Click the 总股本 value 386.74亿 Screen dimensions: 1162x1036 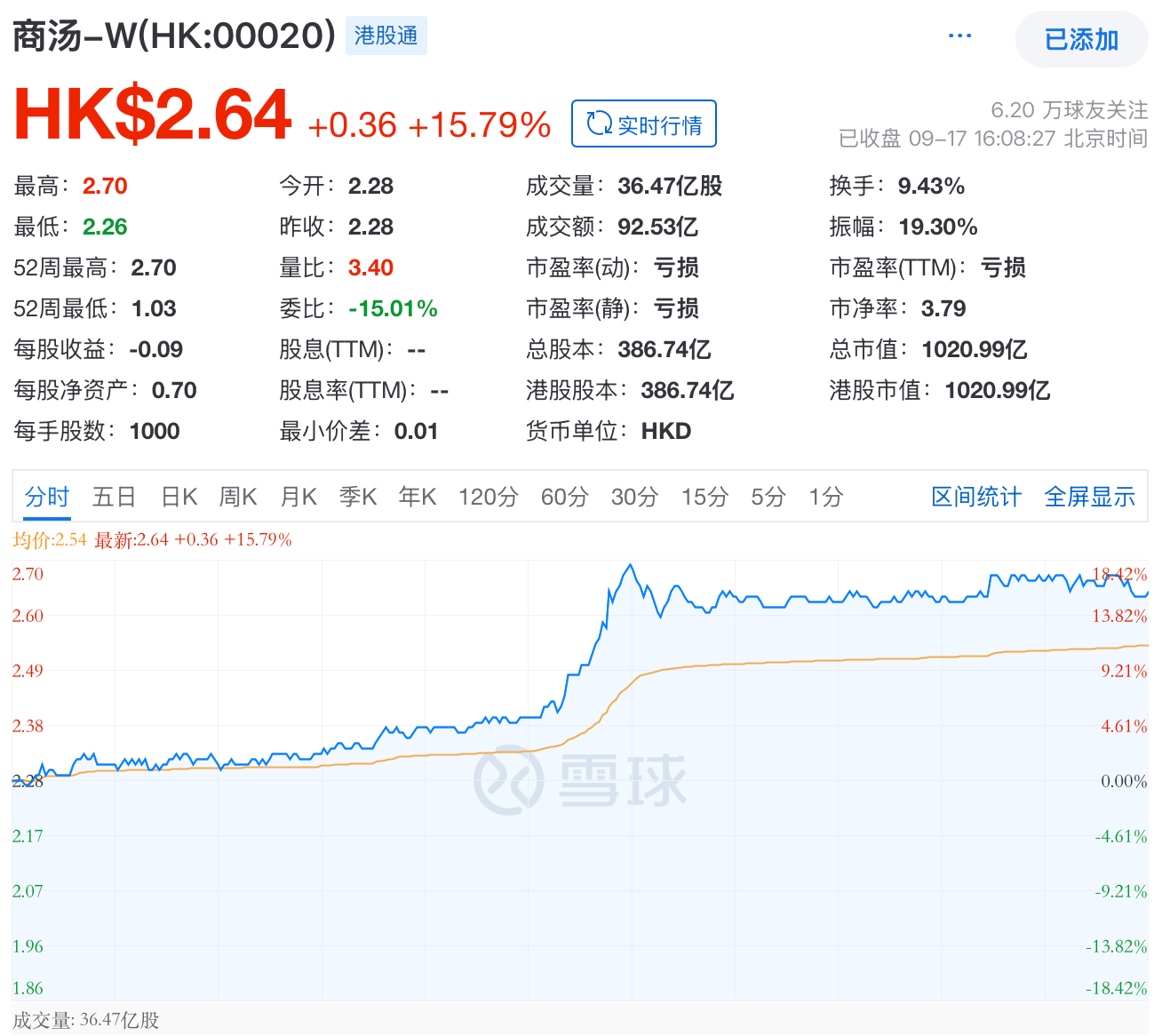(x=665, y=349)
